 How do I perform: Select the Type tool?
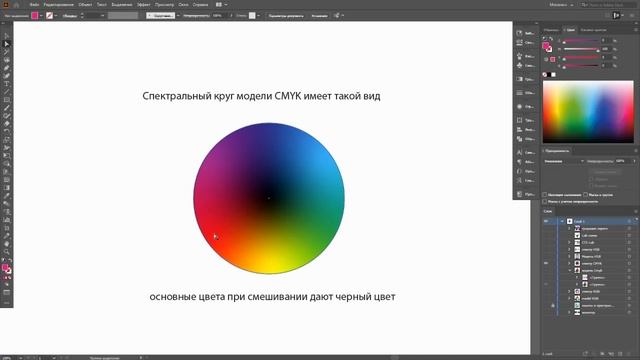(7, 84)
